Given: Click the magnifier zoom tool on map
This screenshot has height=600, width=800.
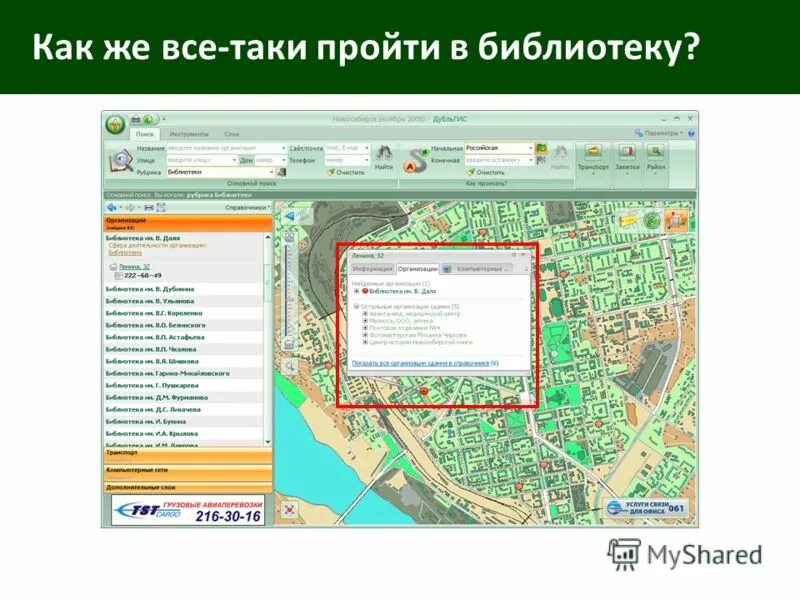Looking at the screenshot, I should (289, 366).
